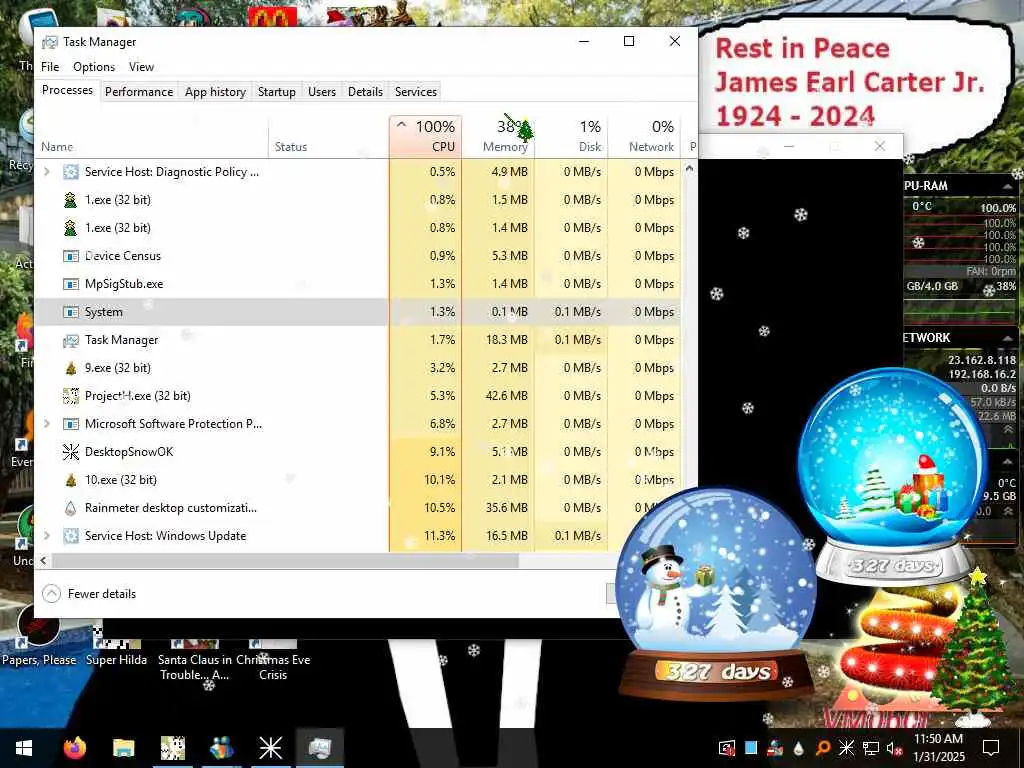Open the Options menu
Screen dimensions: 1024x768
click(x=94, y=67)
